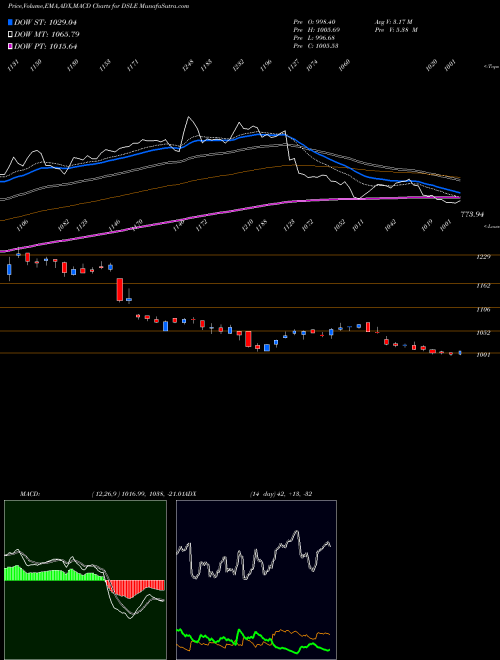
Task: Click the 1171 top label above the line chart
Action: click(133, 65)
